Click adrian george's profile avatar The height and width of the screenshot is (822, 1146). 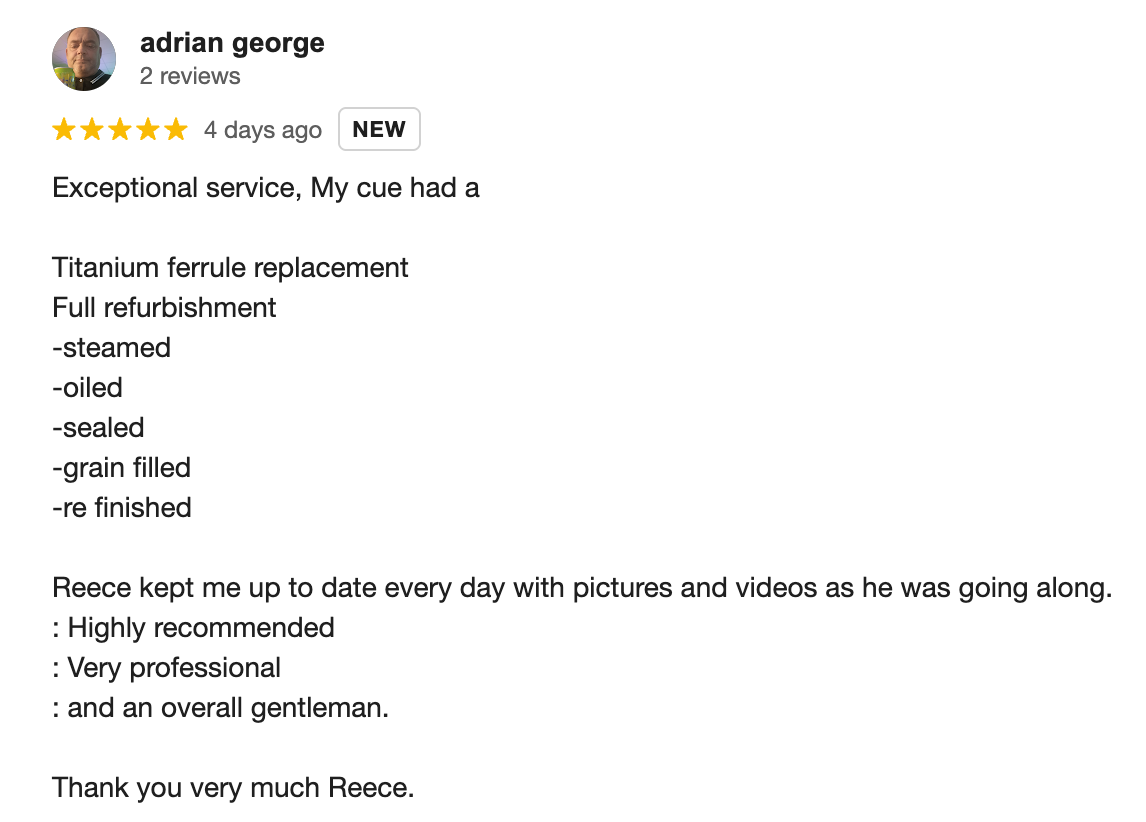(84, 59)
